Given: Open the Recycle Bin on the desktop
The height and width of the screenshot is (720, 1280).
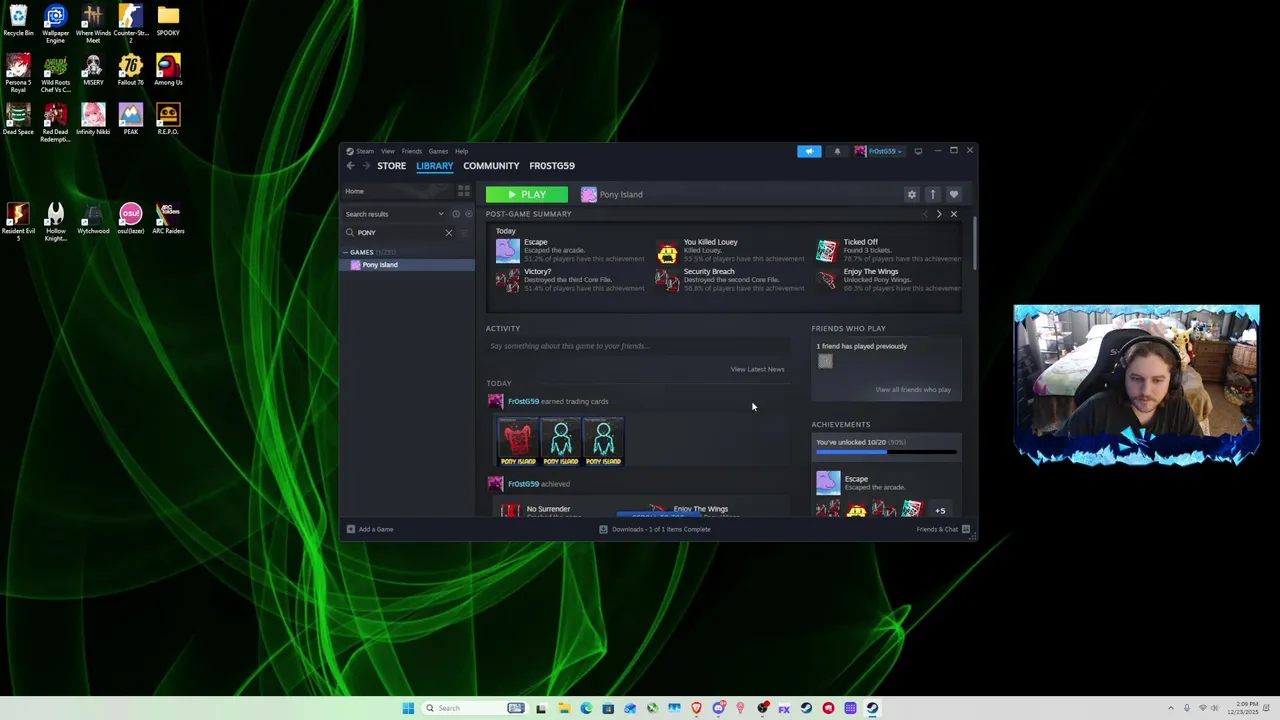Looking at the screenshot, I should click(x=18, y=20).
